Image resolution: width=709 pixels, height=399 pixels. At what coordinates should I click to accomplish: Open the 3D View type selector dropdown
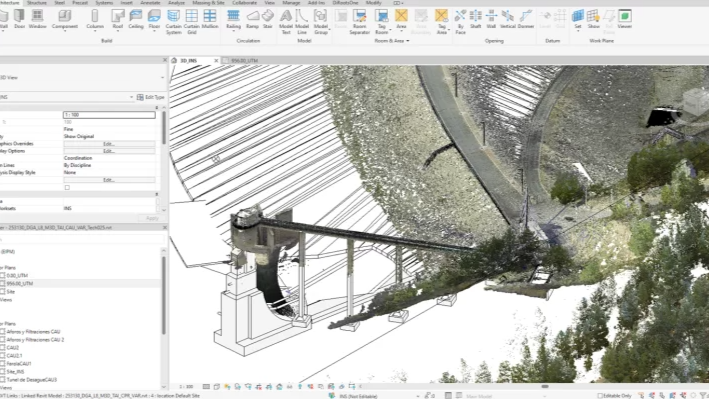[162, 78]
